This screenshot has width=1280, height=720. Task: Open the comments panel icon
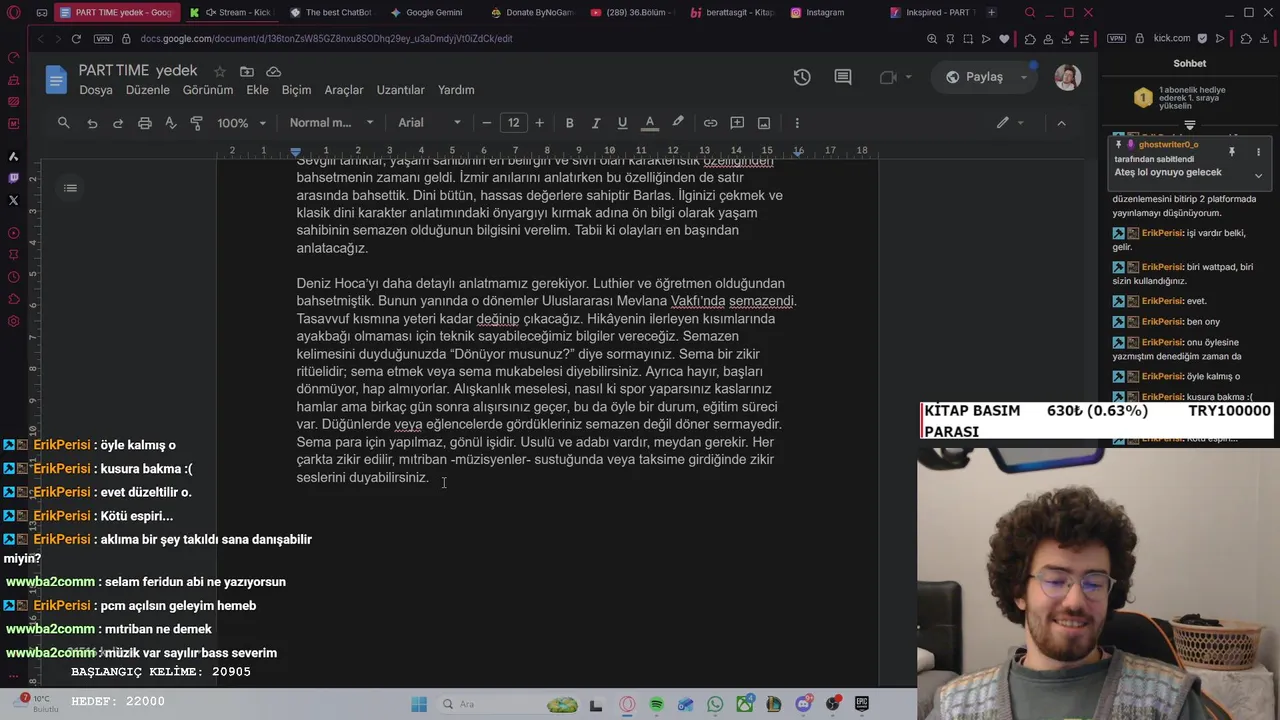point(843,77)
